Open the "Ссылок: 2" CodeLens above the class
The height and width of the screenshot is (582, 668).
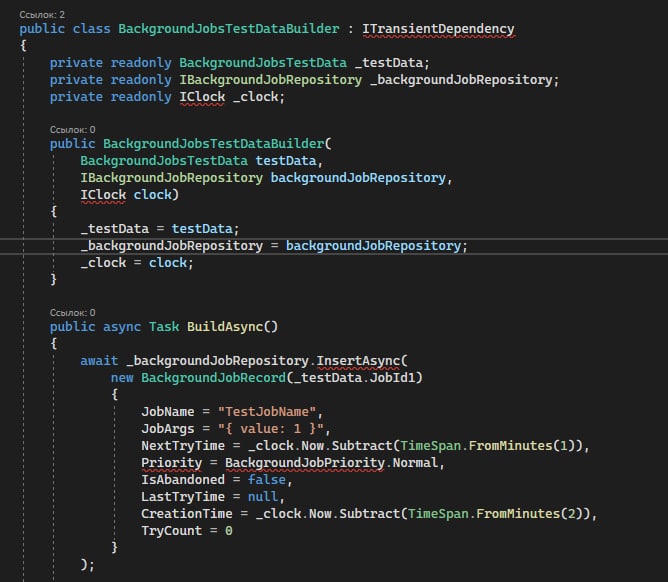pyautogui.click(x=42, y=15)
